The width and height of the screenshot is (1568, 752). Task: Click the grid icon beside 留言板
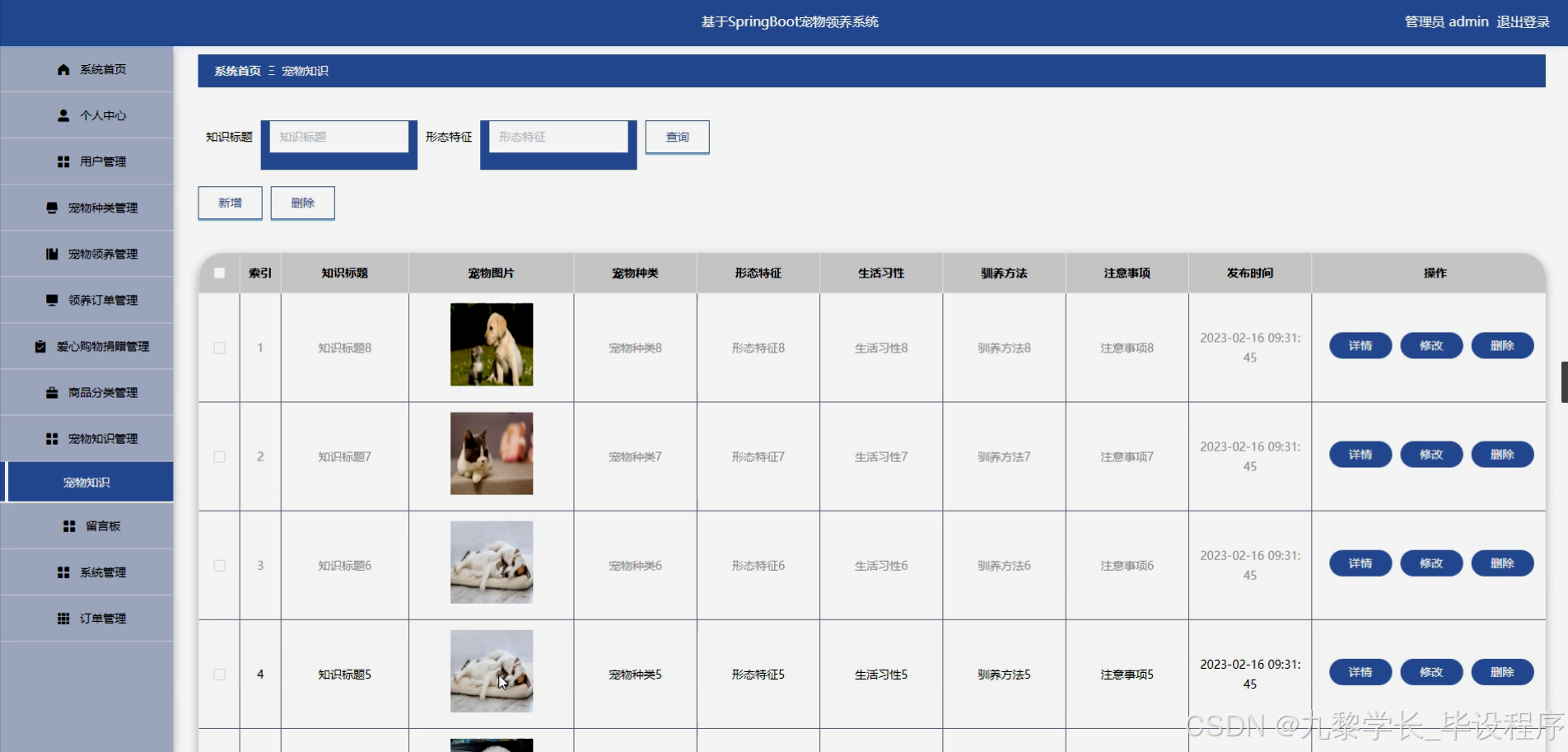tap(69, 526)
